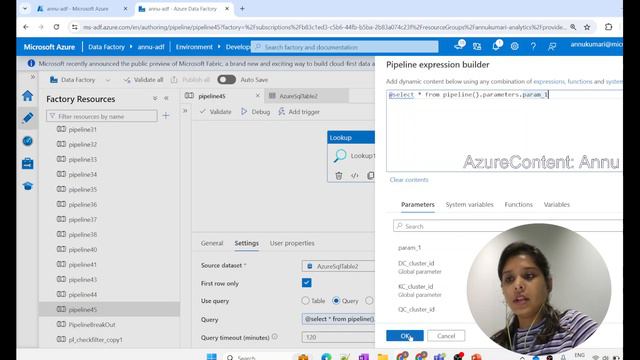Open the Learning center graduation cap icon
640x360 pixels.
(28, 186)
